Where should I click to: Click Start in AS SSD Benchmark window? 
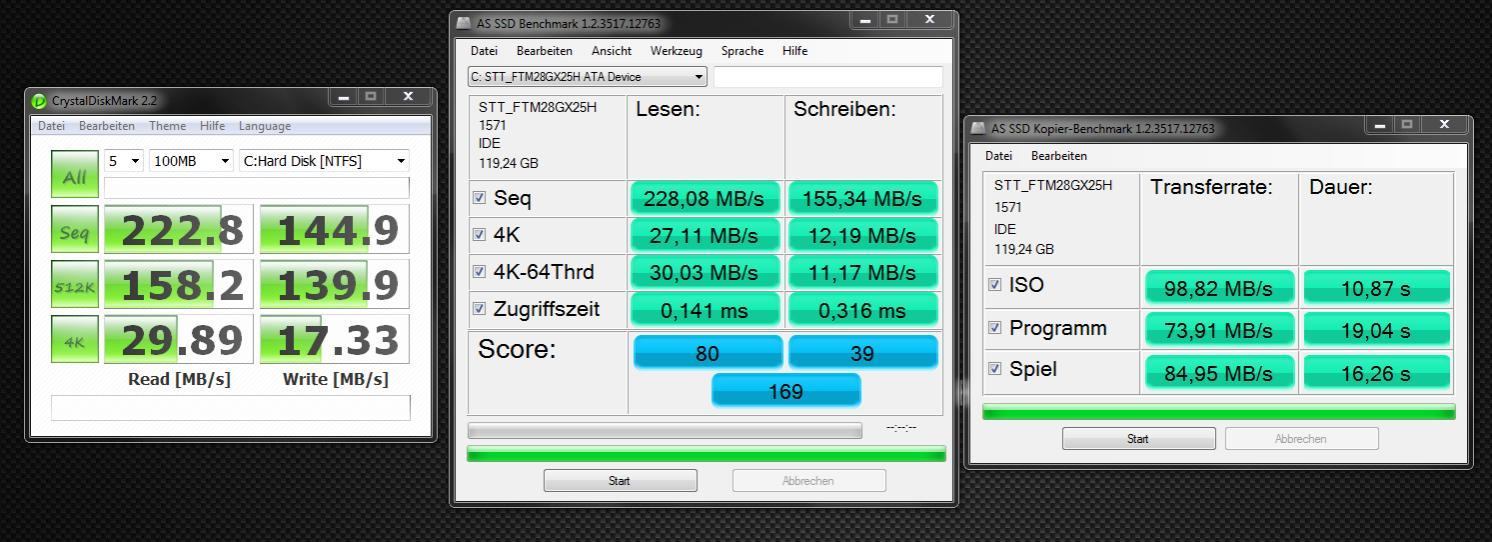click(620, 481)
